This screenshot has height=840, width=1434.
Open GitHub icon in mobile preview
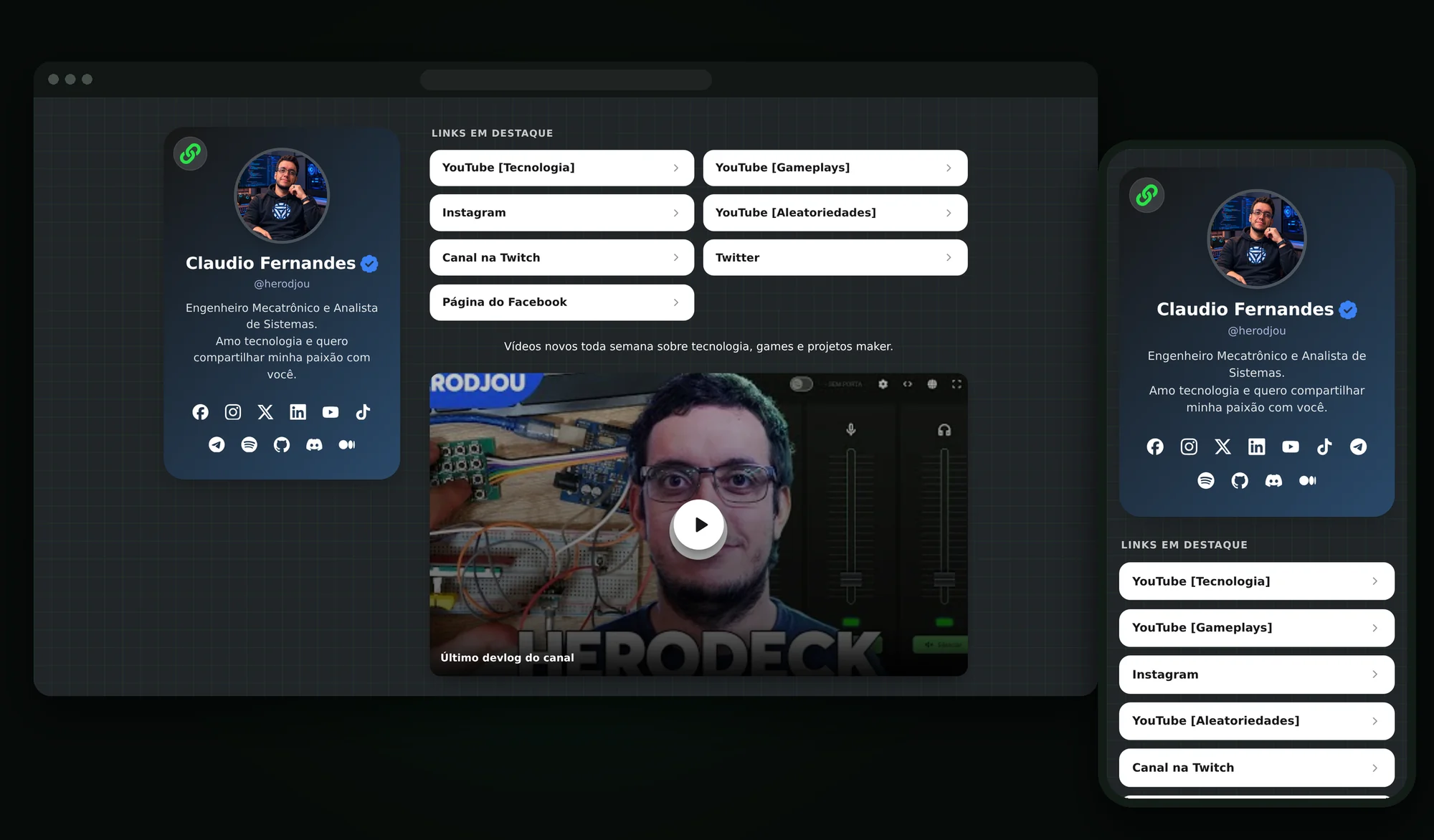coord(1240,481)
